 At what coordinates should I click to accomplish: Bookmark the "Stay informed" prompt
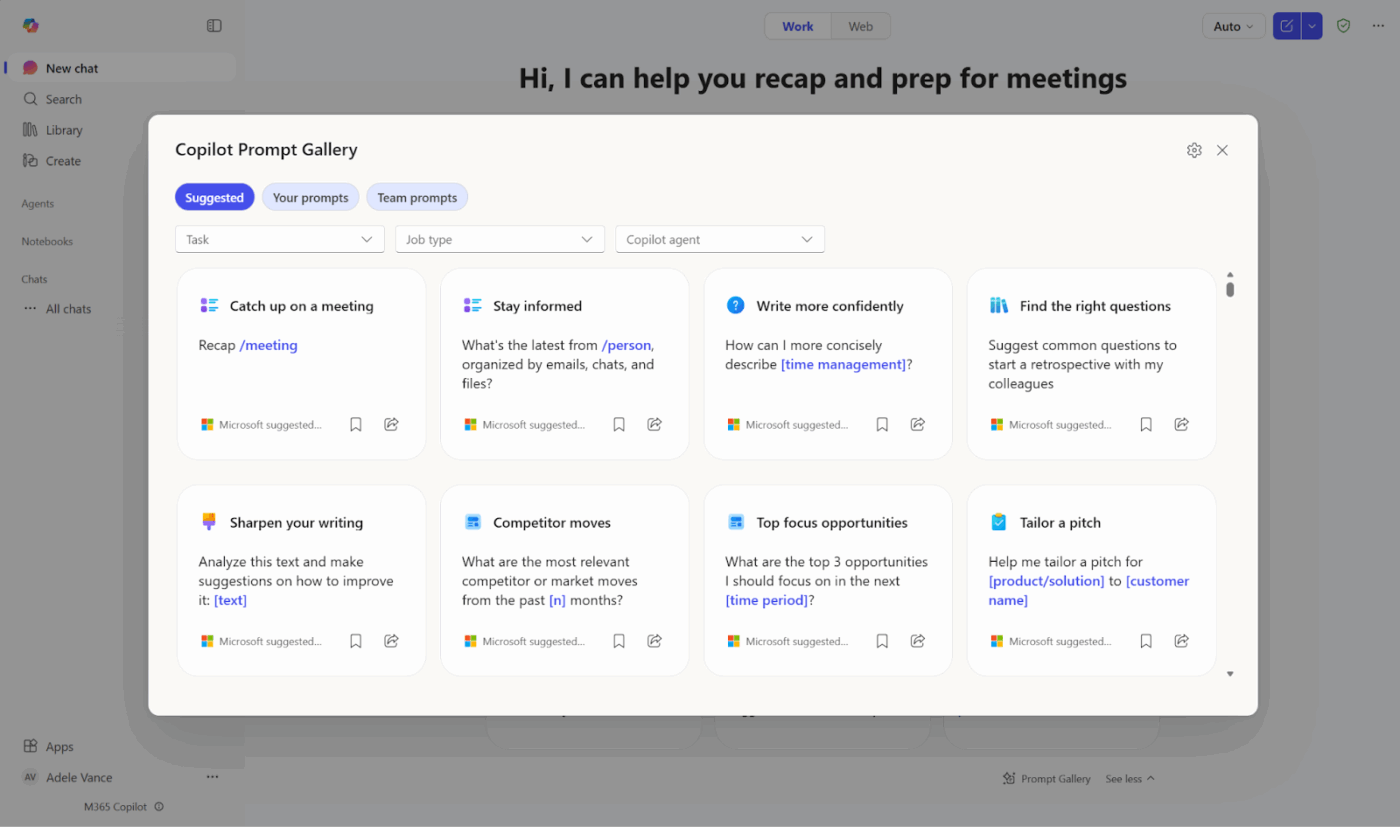pos(618,424)
